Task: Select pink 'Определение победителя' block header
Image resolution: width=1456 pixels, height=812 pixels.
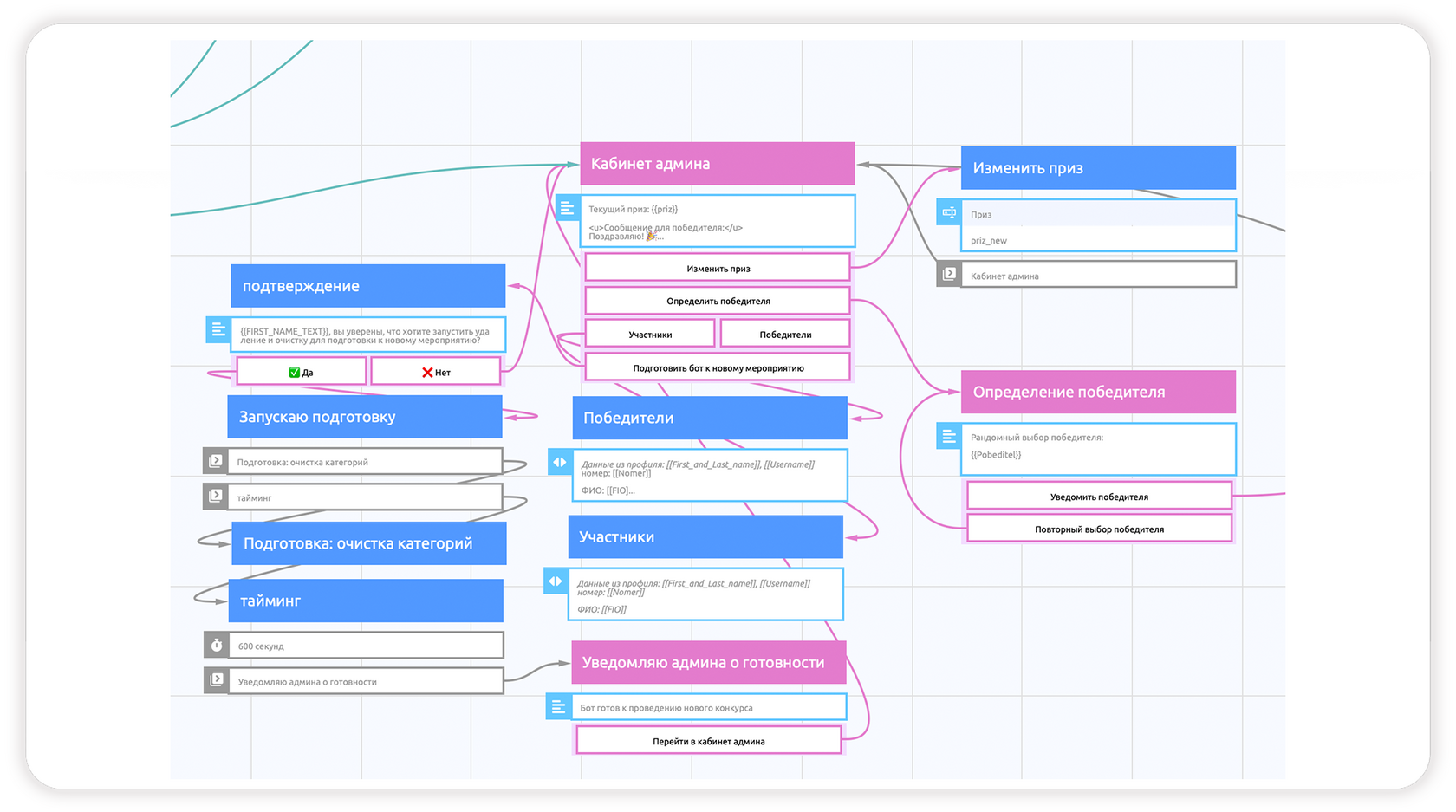Action: pyautogui.click(x=1098, y=392)
